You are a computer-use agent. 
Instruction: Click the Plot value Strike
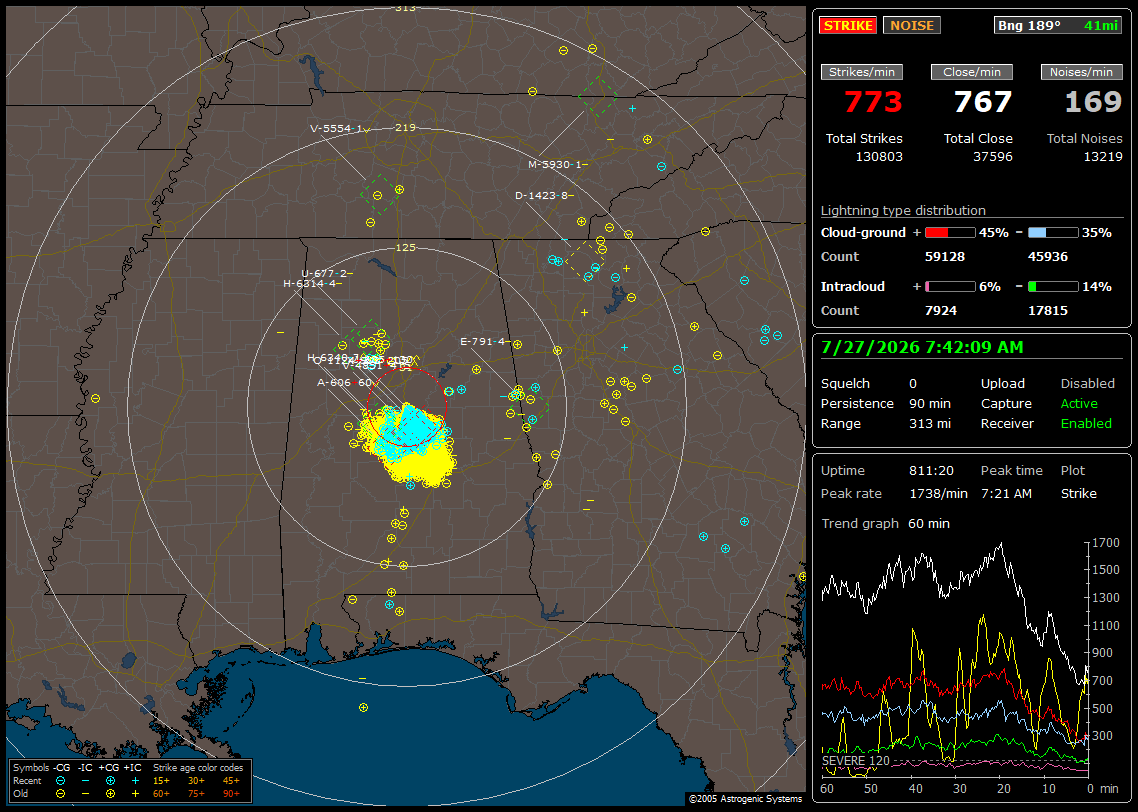1078,493
